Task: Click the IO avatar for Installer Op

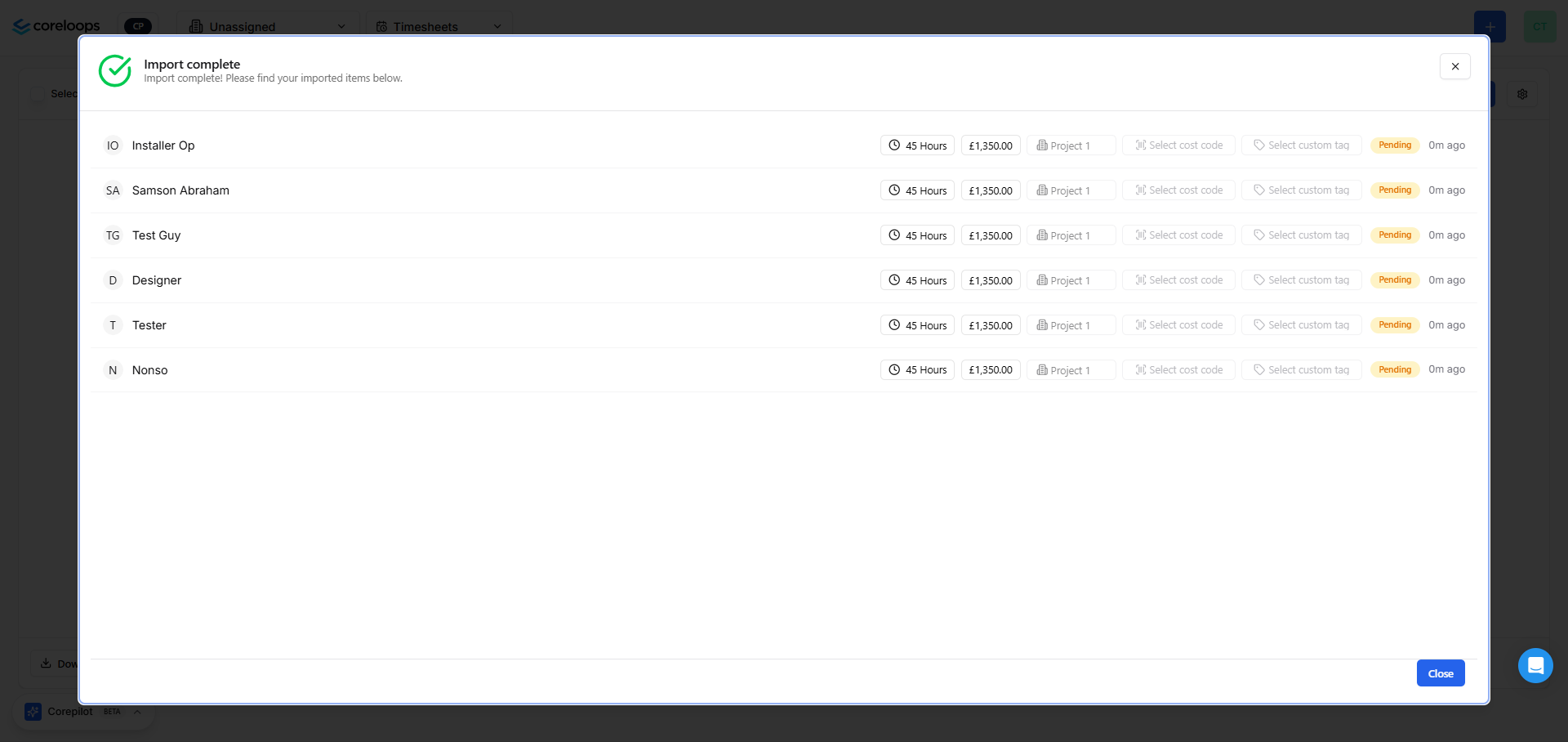Action: [113, 145]
